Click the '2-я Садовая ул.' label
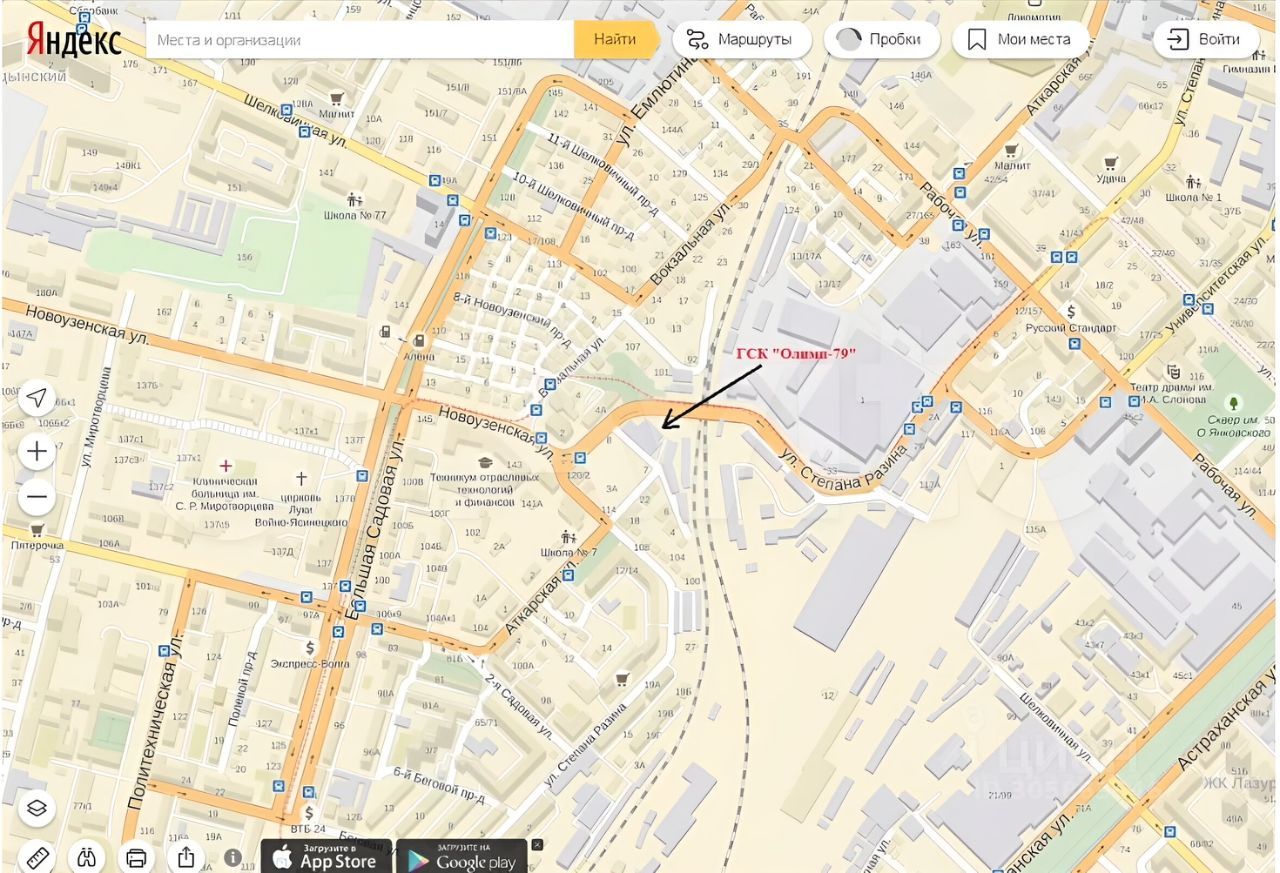Screen dimensions: 1280x873 519,706
